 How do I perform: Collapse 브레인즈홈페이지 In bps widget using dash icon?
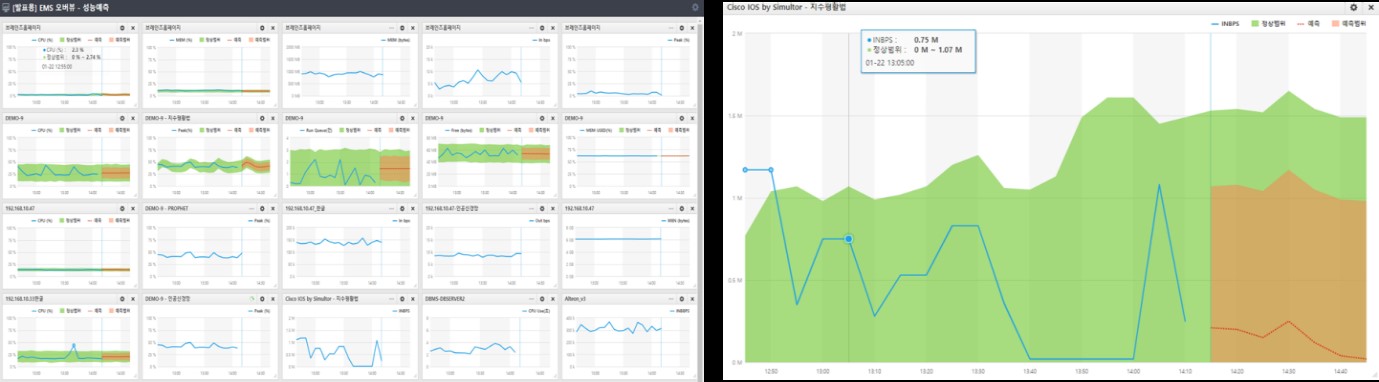point(531,27)
